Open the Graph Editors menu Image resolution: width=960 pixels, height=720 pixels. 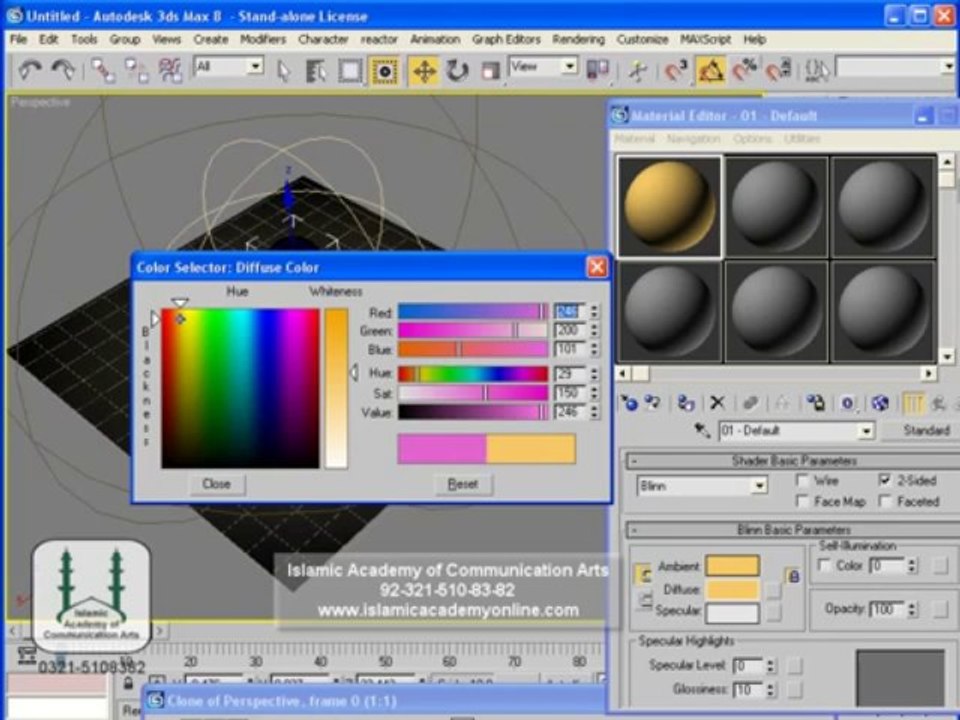coord(506,39)
